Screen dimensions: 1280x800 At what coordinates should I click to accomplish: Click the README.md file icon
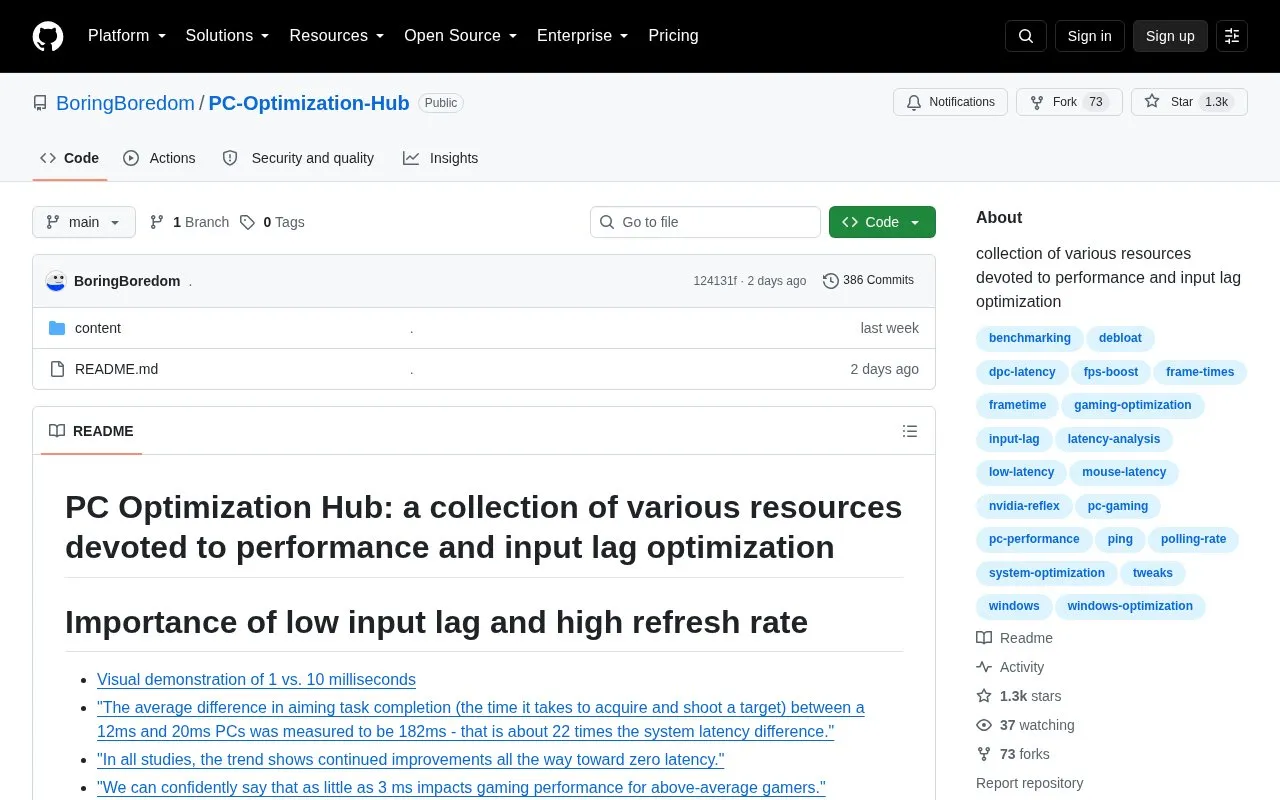[x=57, y=369]
